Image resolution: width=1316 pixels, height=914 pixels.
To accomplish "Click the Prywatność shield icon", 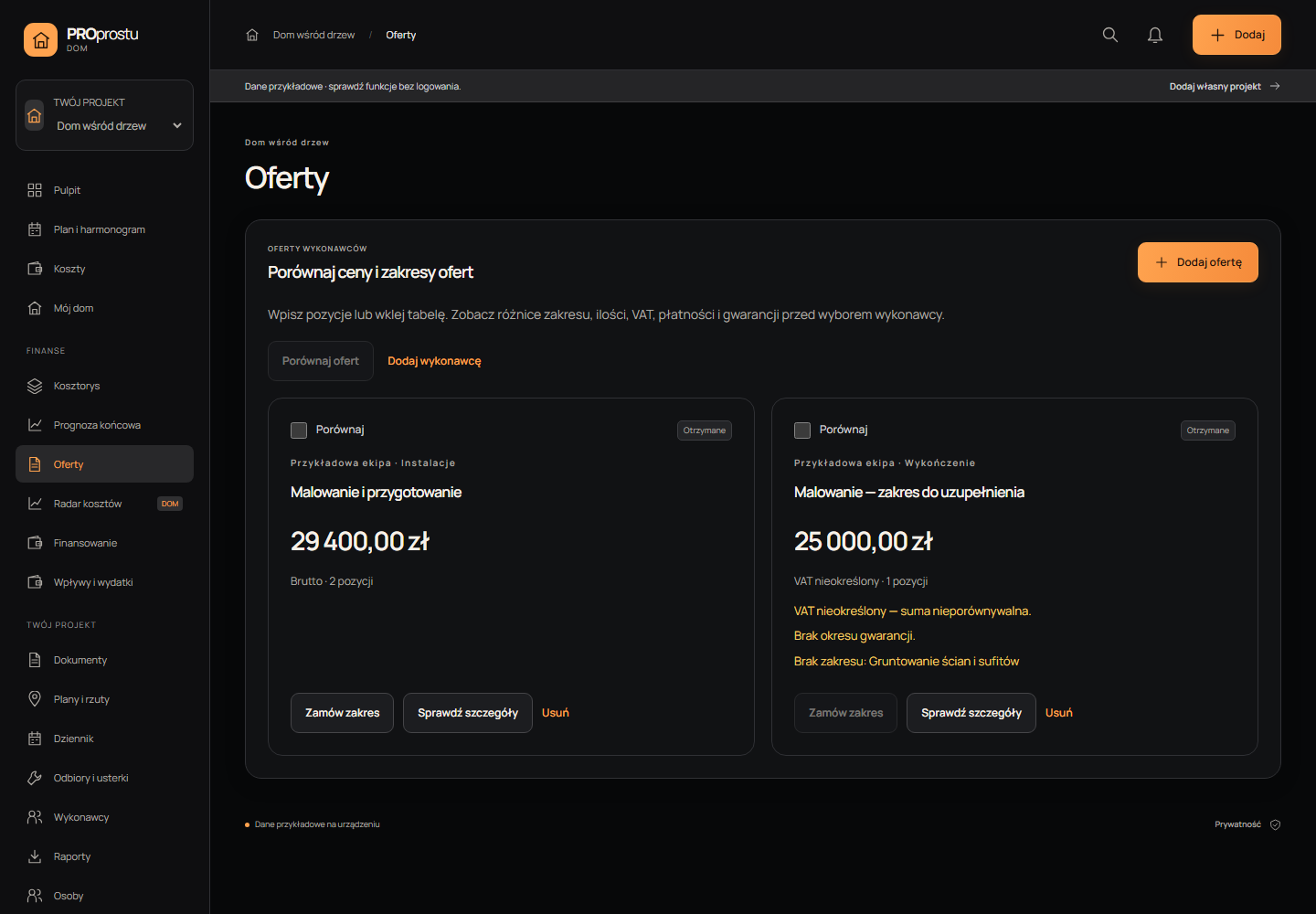I will 1275,824.
